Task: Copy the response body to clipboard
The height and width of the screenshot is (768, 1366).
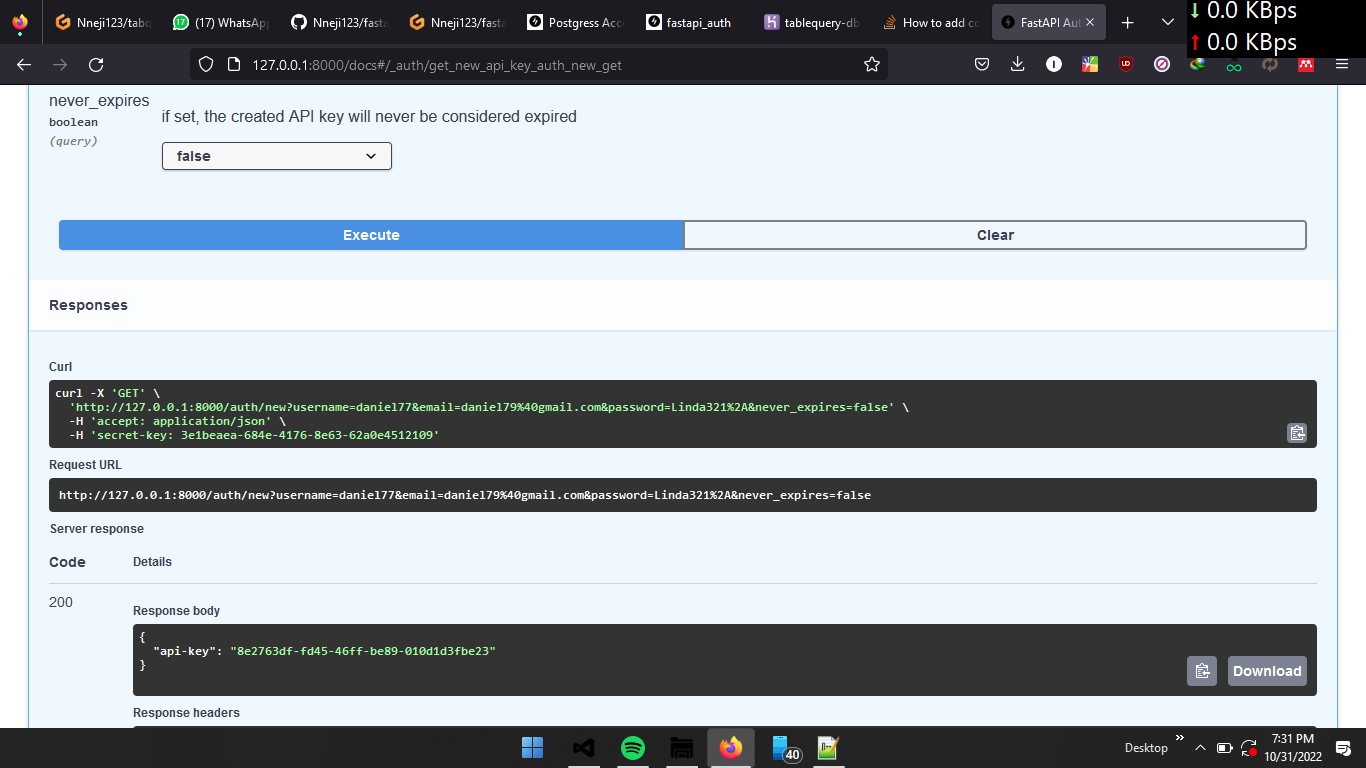Action: point(1202,671)
